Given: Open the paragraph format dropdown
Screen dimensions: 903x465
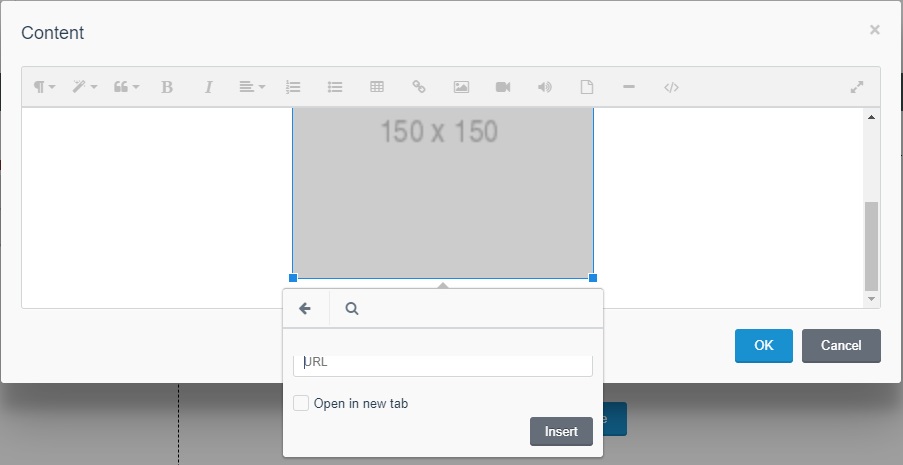Looking at the screenshot, I should coord(44,87).
